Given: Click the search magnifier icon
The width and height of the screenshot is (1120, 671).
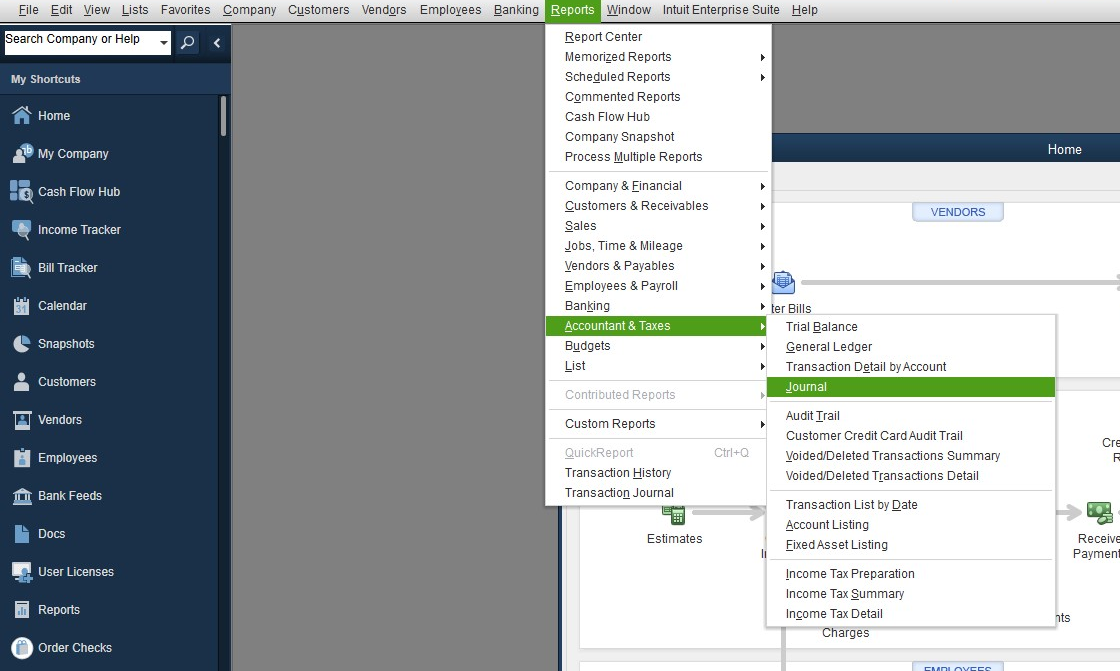Looking at the screenshot, I should coord(187,42).
